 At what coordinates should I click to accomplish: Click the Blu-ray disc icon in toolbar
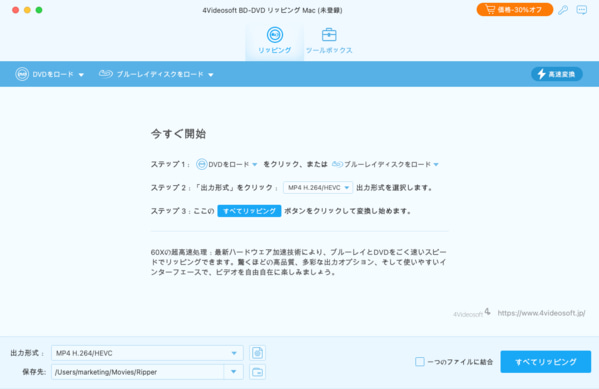pyautogui.click(x=106, y=74)
